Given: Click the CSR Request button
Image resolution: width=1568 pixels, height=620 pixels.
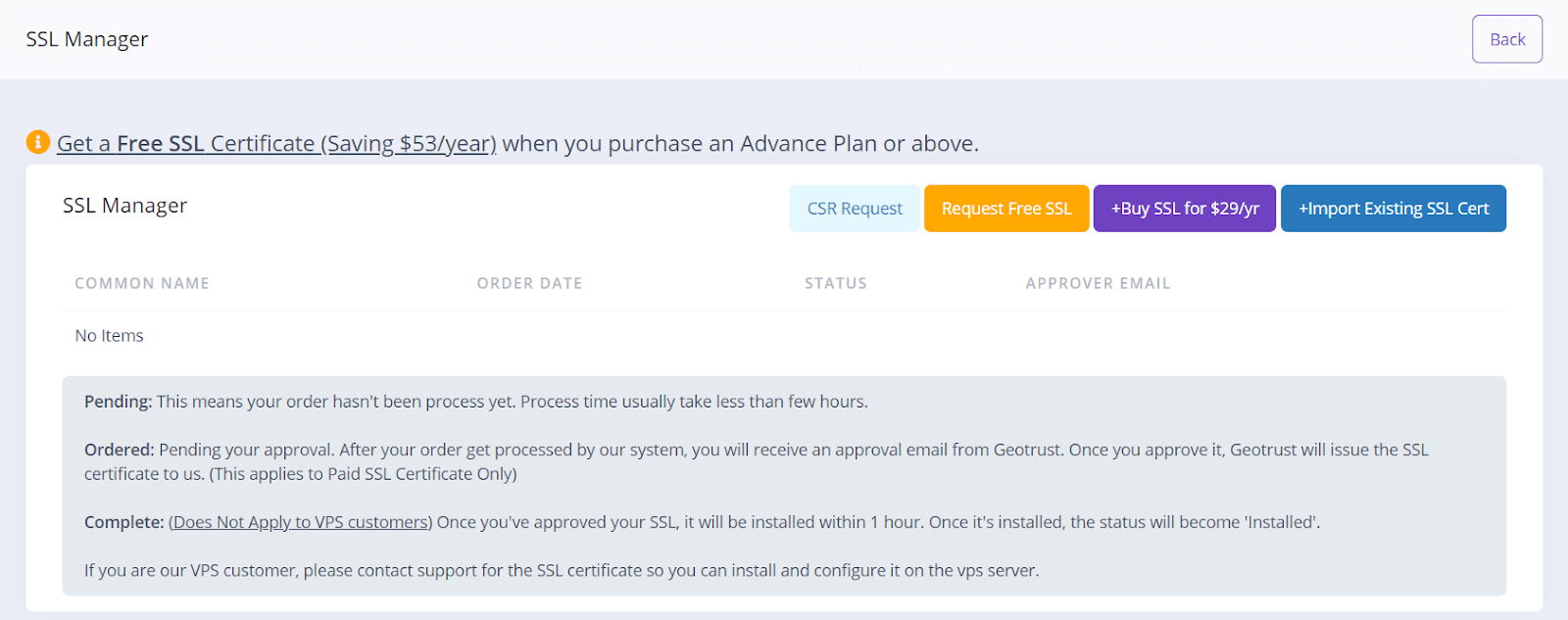Looking at the screenshot, I should [855, 209].
